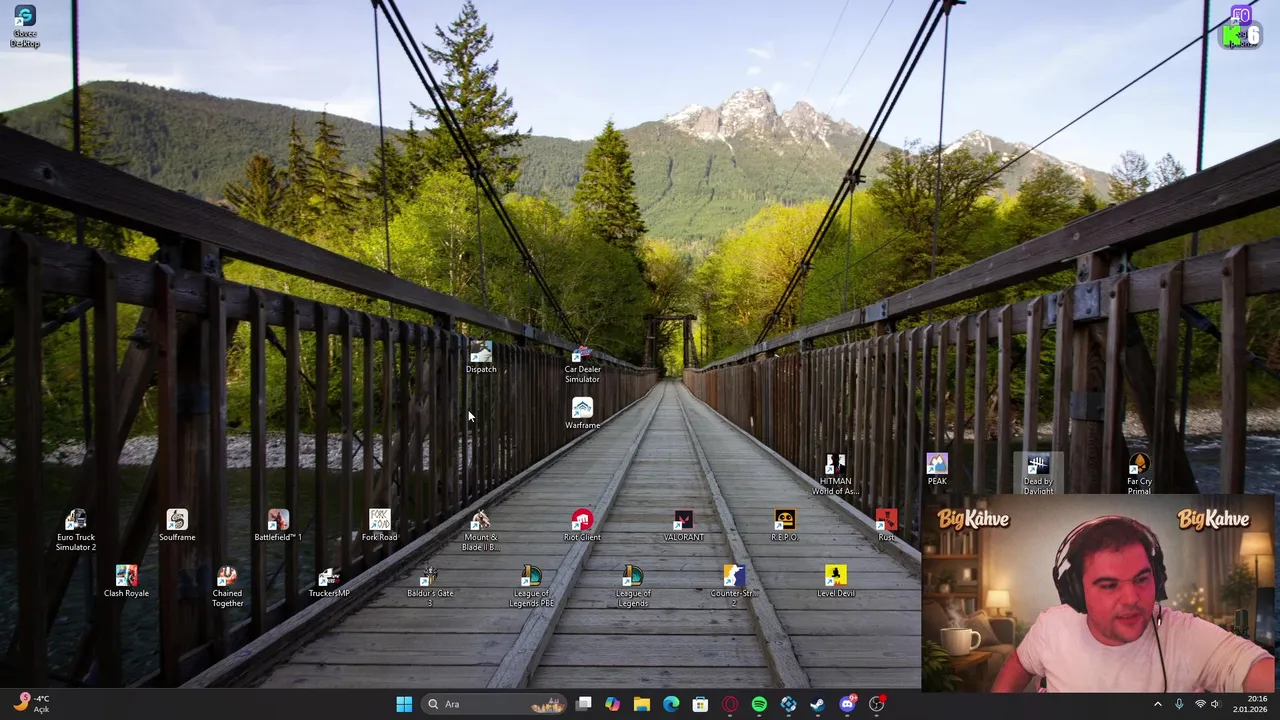Open the Clash Royale shortcut
This screenshot has width=1280, height=720.
126,582
